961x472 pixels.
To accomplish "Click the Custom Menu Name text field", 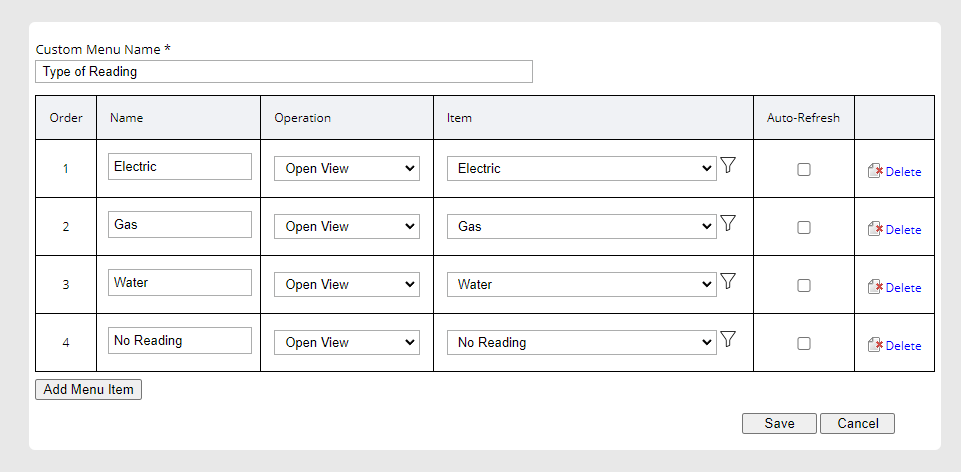I will (x=284, y=72).
